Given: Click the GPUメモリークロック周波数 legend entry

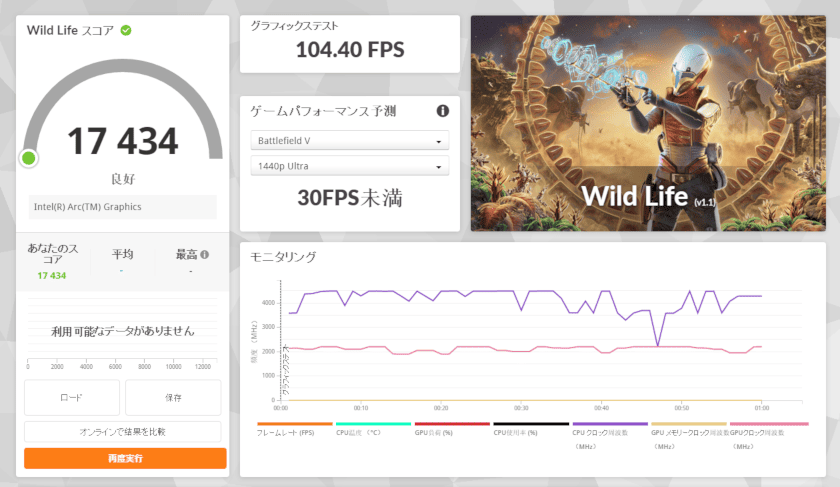Looking at the screenshot, I should [x=688, y=432].
